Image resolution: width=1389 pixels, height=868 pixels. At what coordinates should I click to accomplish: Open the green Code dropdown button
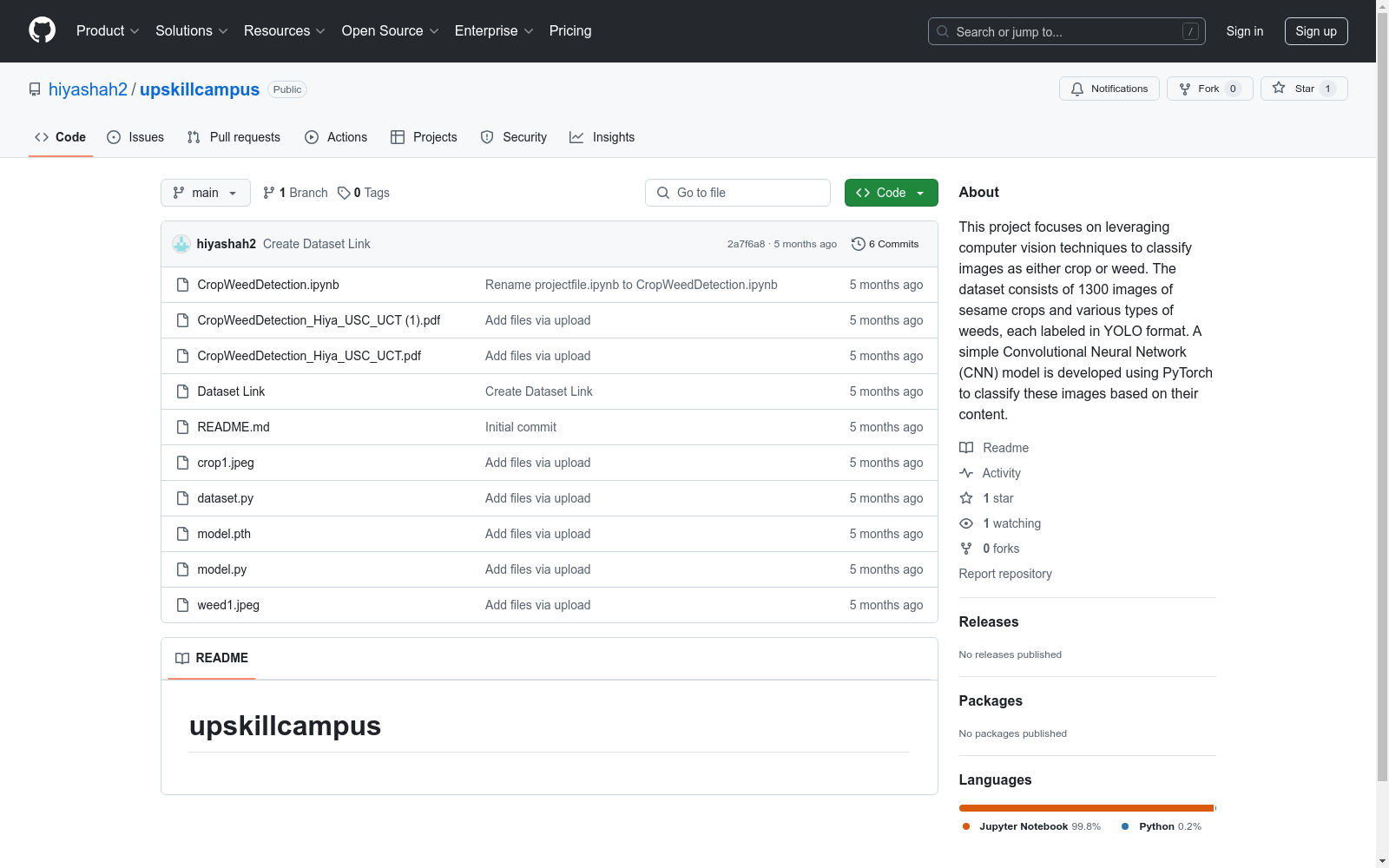(891, 193)
